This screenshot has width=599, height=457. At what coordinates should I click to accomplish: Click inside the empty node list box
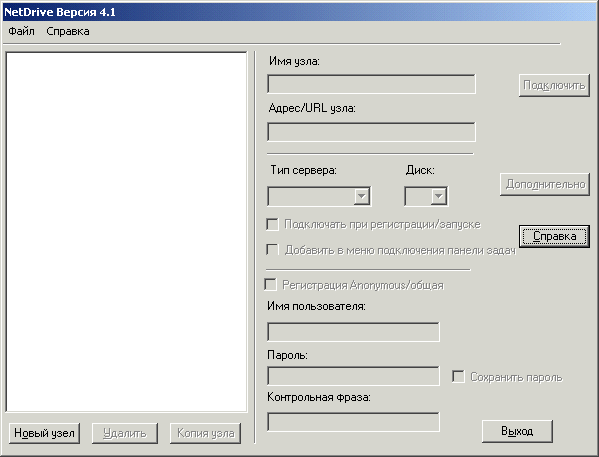tap(126, 232)
